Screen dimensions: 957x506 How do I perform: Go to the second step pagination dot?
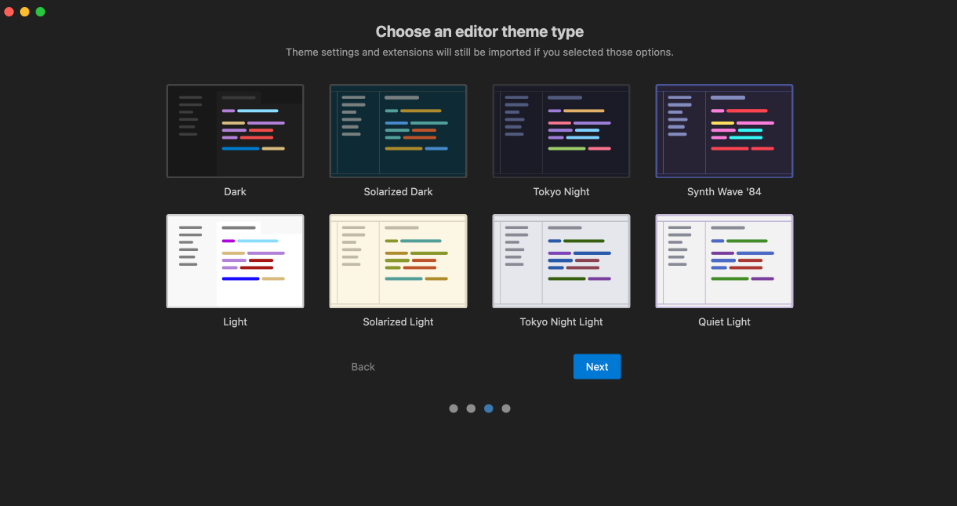[x=471, y=408]
